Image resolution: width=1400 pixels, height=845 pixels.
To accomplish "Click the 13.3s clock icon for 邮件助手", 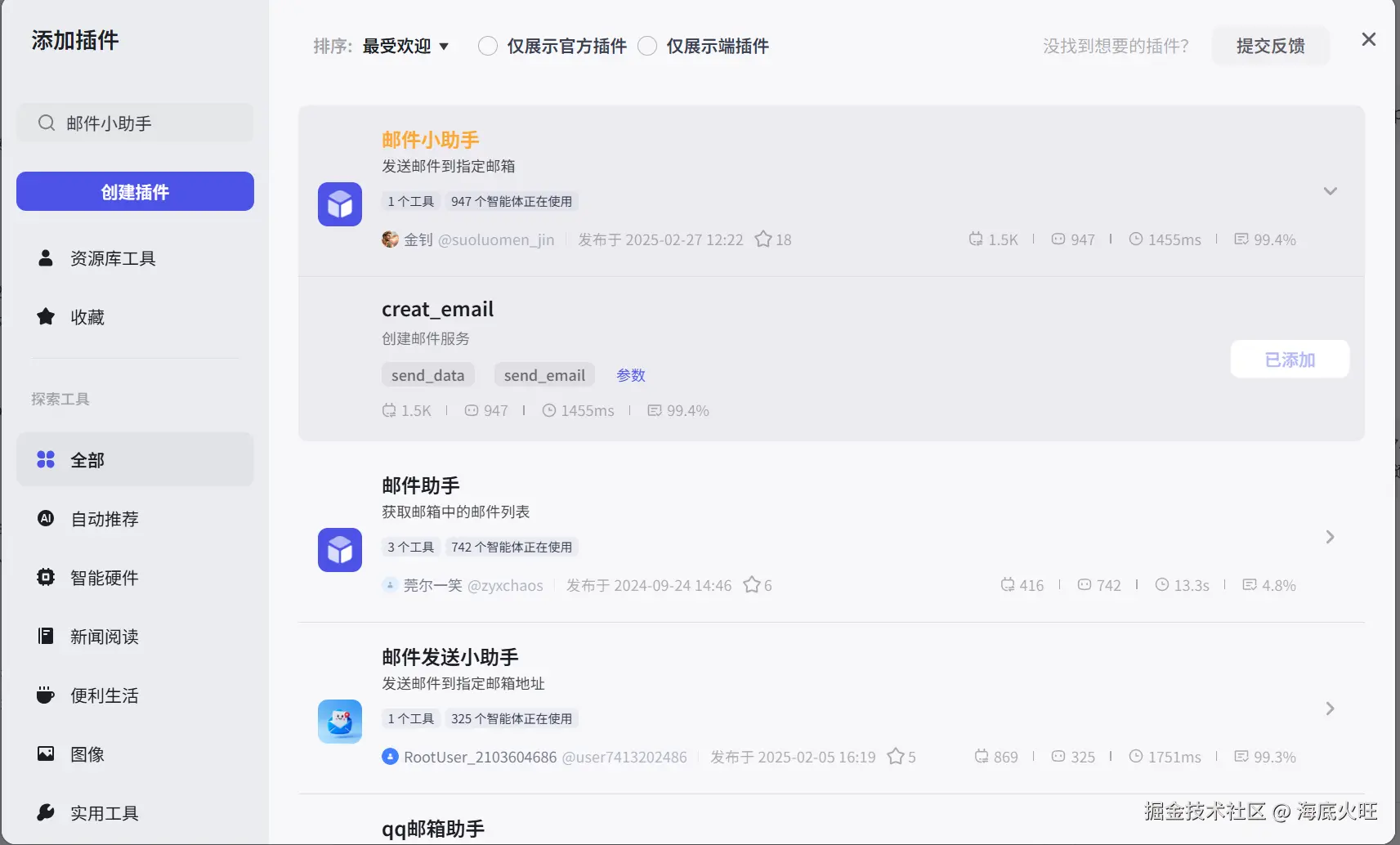I will pos(1162,585).
